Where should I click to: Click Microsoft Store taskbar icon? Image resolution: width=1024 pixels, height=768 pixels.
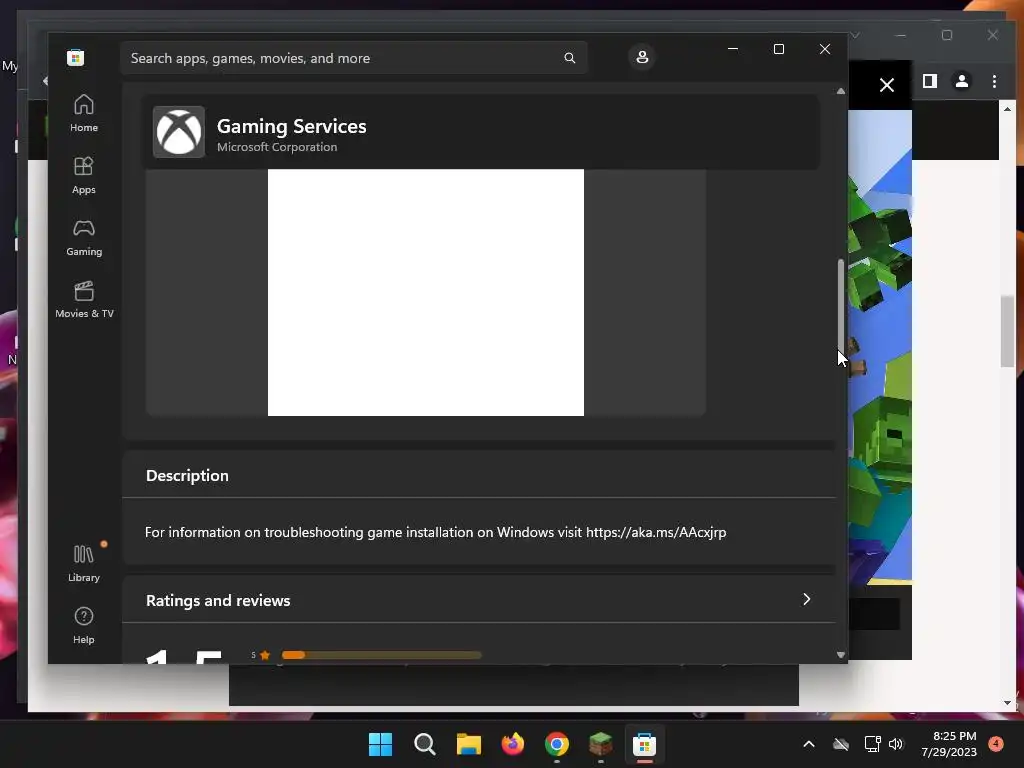[x=645, y=744]
